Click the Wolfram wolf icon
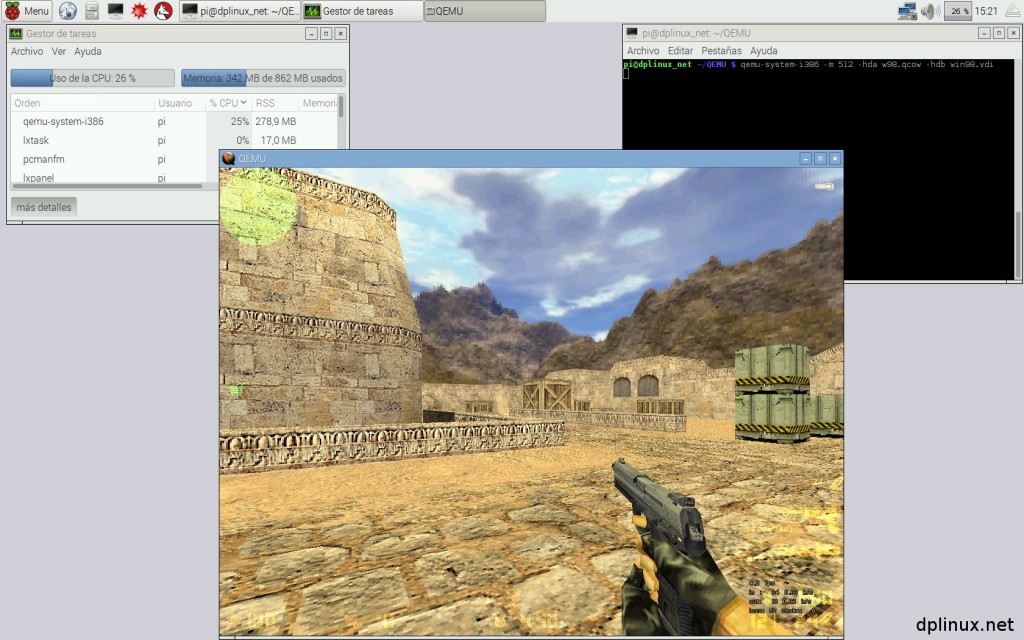Screen dimensions: 1024x640 tap(163, 11)
